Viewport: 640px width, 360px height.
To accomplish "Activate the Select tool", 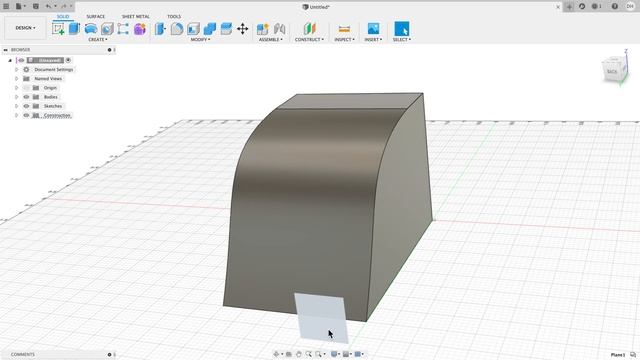I will tap(402, 29).
